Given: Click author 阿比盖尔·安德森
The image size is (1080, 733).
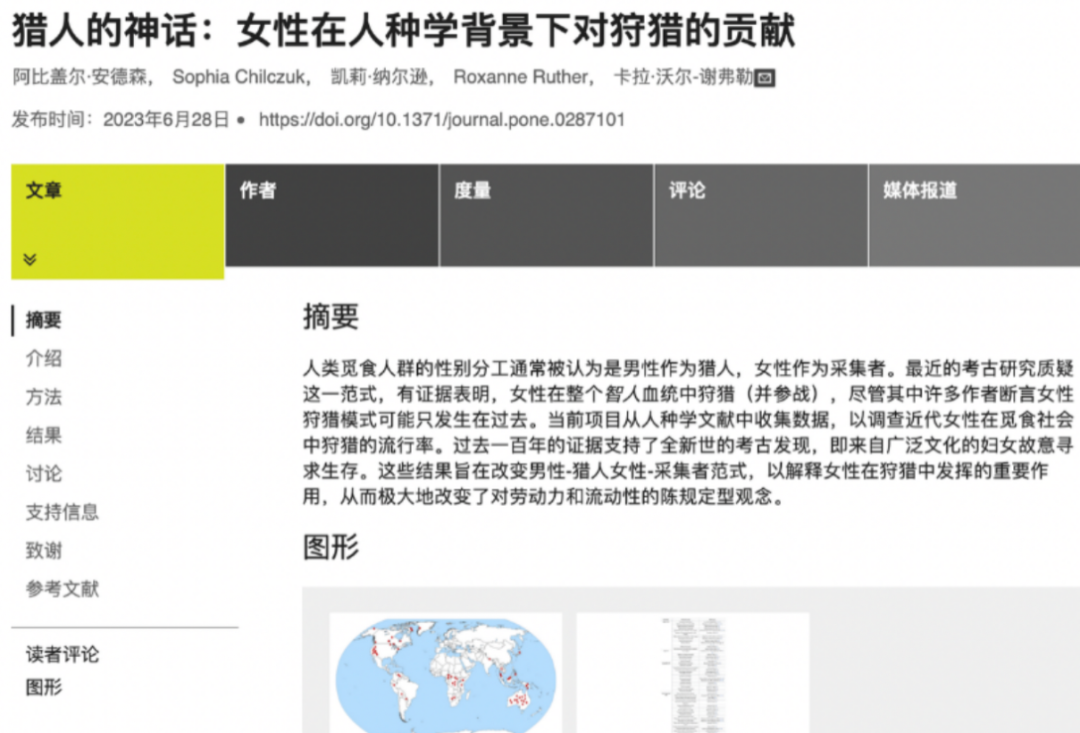Looking at the screenshot, I should 79,76.
